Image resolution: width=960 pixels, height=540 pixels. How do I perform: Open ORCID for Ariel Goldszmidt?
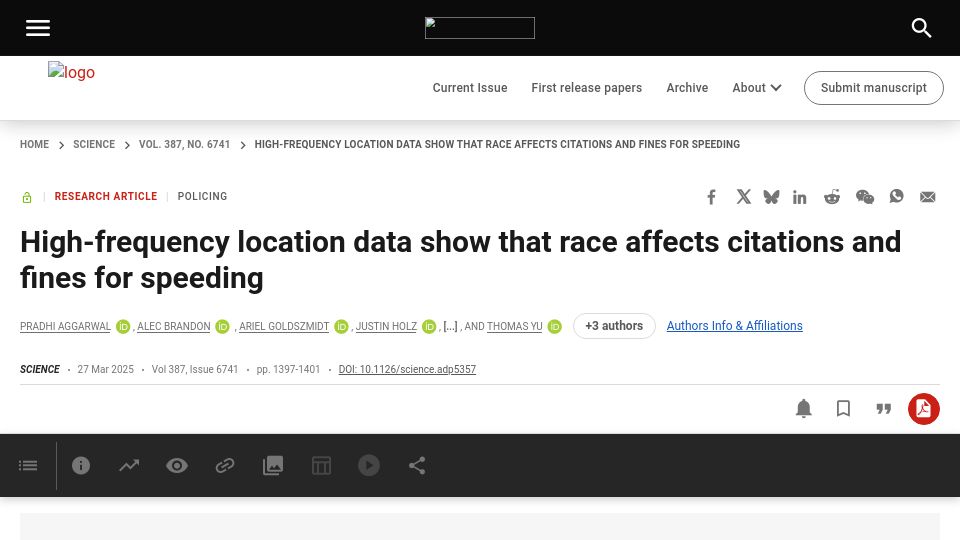341,327
